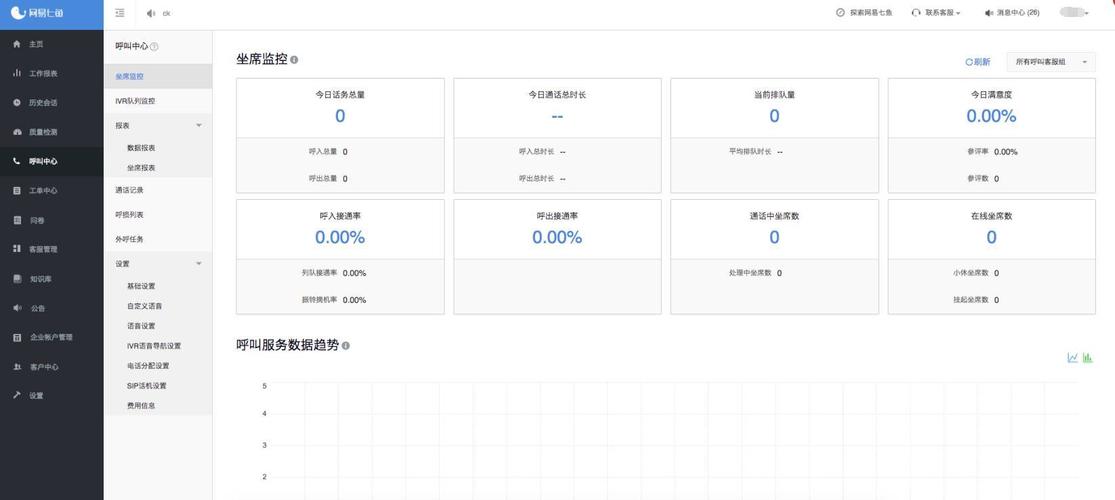Screen dimensions: 1115x500
Task: Click the help icon next to 呼叫中心
Action: click(x=154, y=46)
